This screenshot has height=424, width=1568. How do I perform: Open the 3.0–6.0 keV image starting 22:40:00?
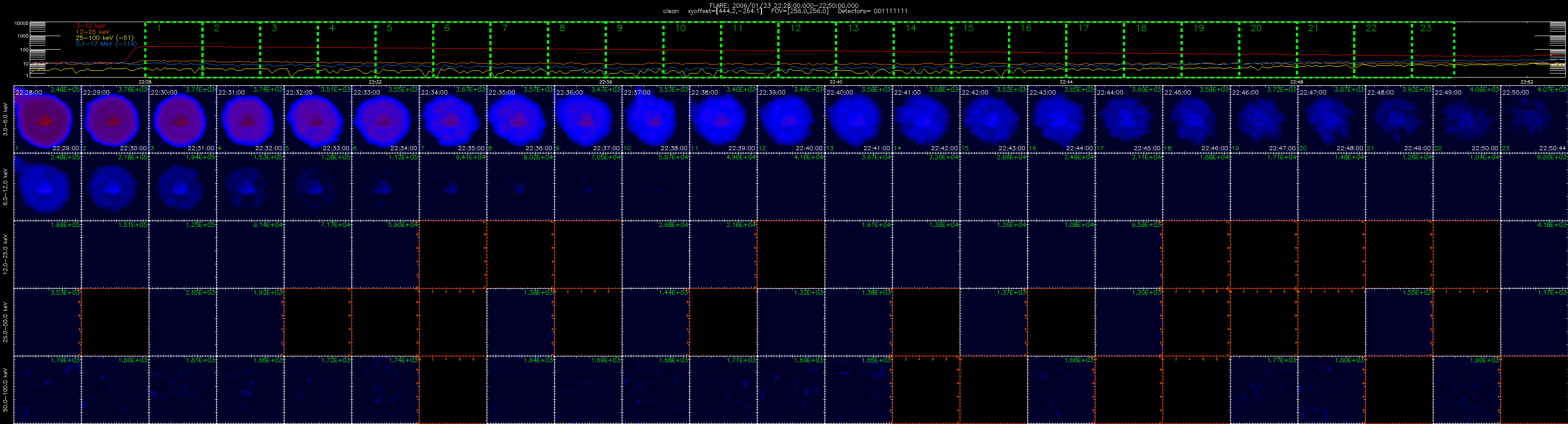[x=858, y=120]
